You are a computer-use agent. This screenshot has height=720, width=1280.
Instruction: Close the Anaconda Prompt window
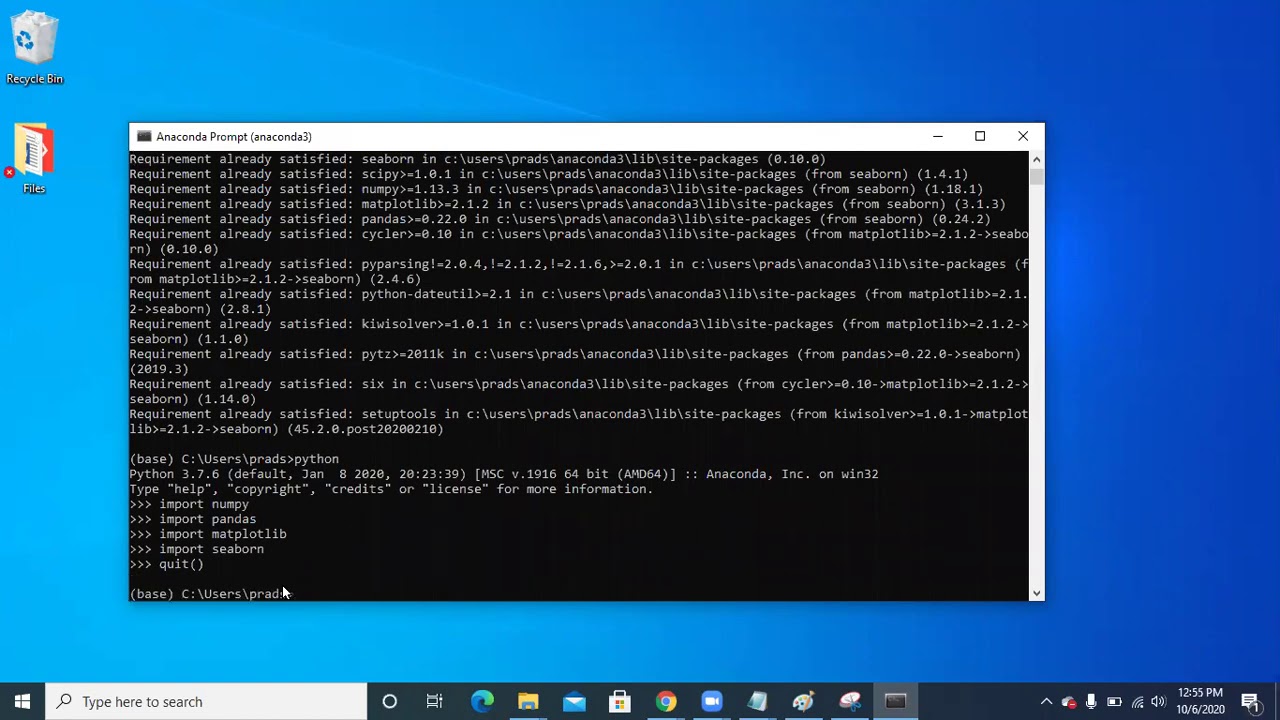(x=1023, y=137)
